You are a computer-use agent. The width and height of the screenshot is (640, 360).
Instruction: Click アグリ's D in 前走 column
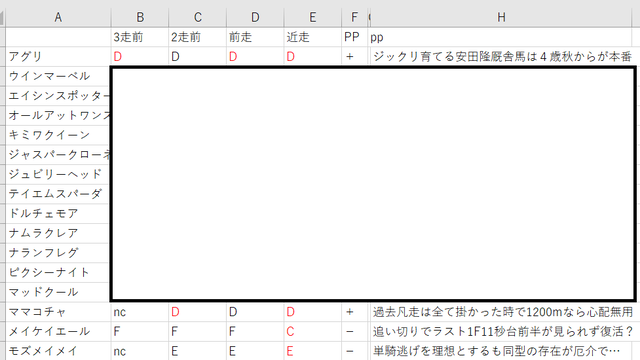coord(233,56)
